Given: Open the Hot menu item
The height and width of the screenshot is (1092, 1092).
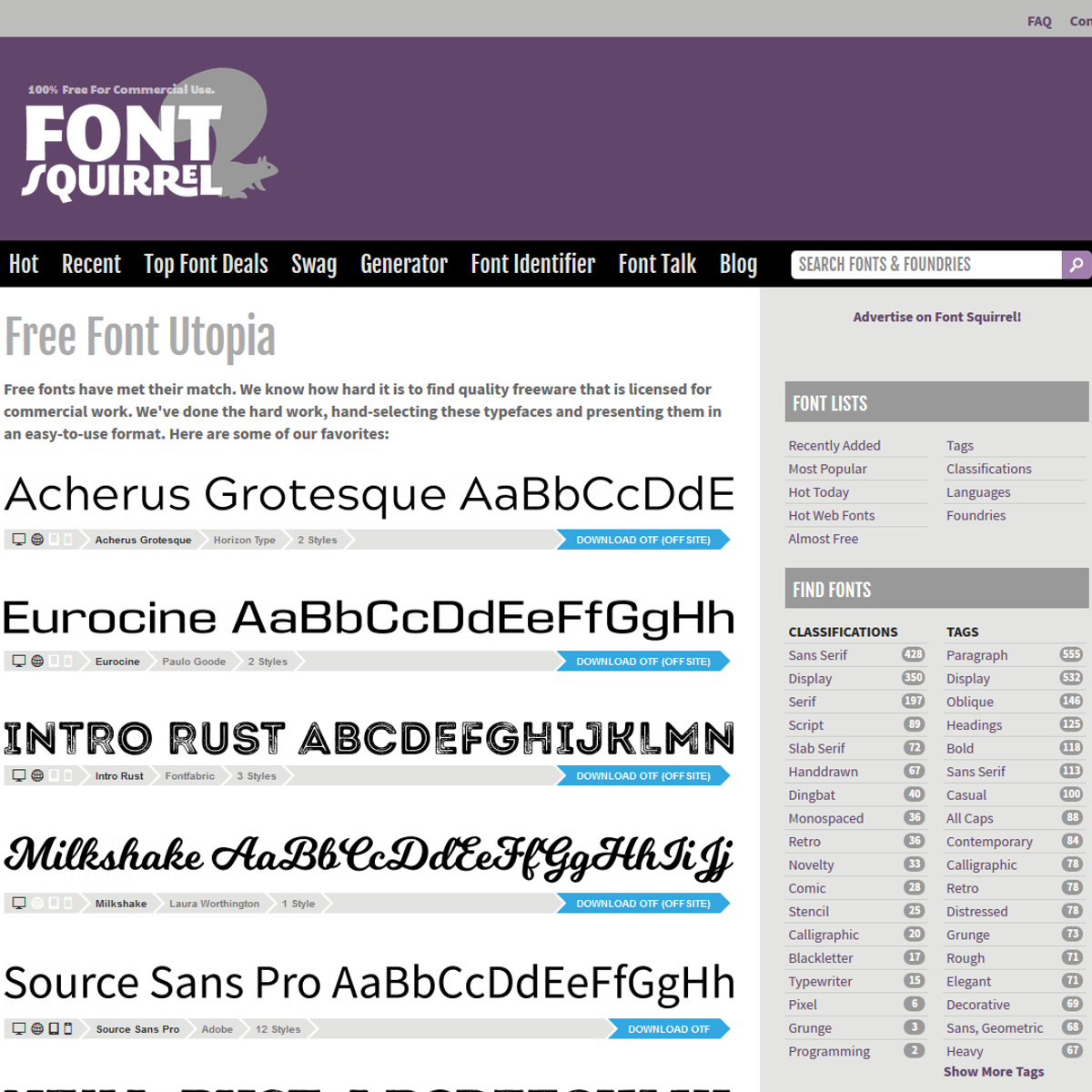Looking at the screenshot, I should click(24, 264).
